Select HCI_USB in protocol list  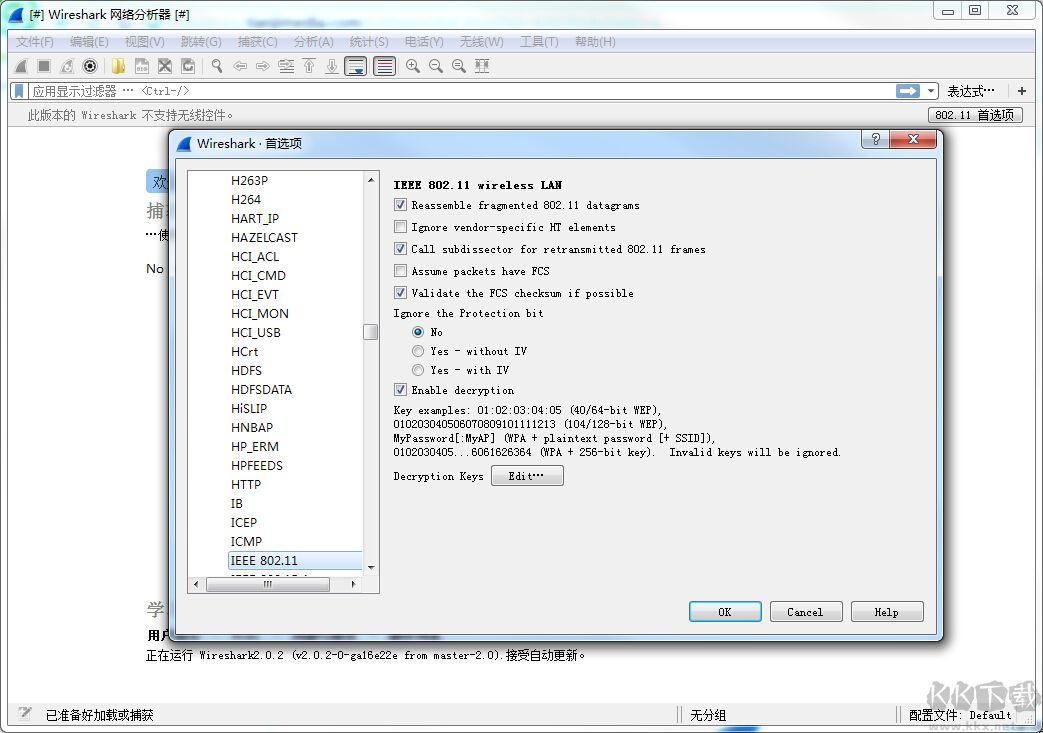pos(256,333)
